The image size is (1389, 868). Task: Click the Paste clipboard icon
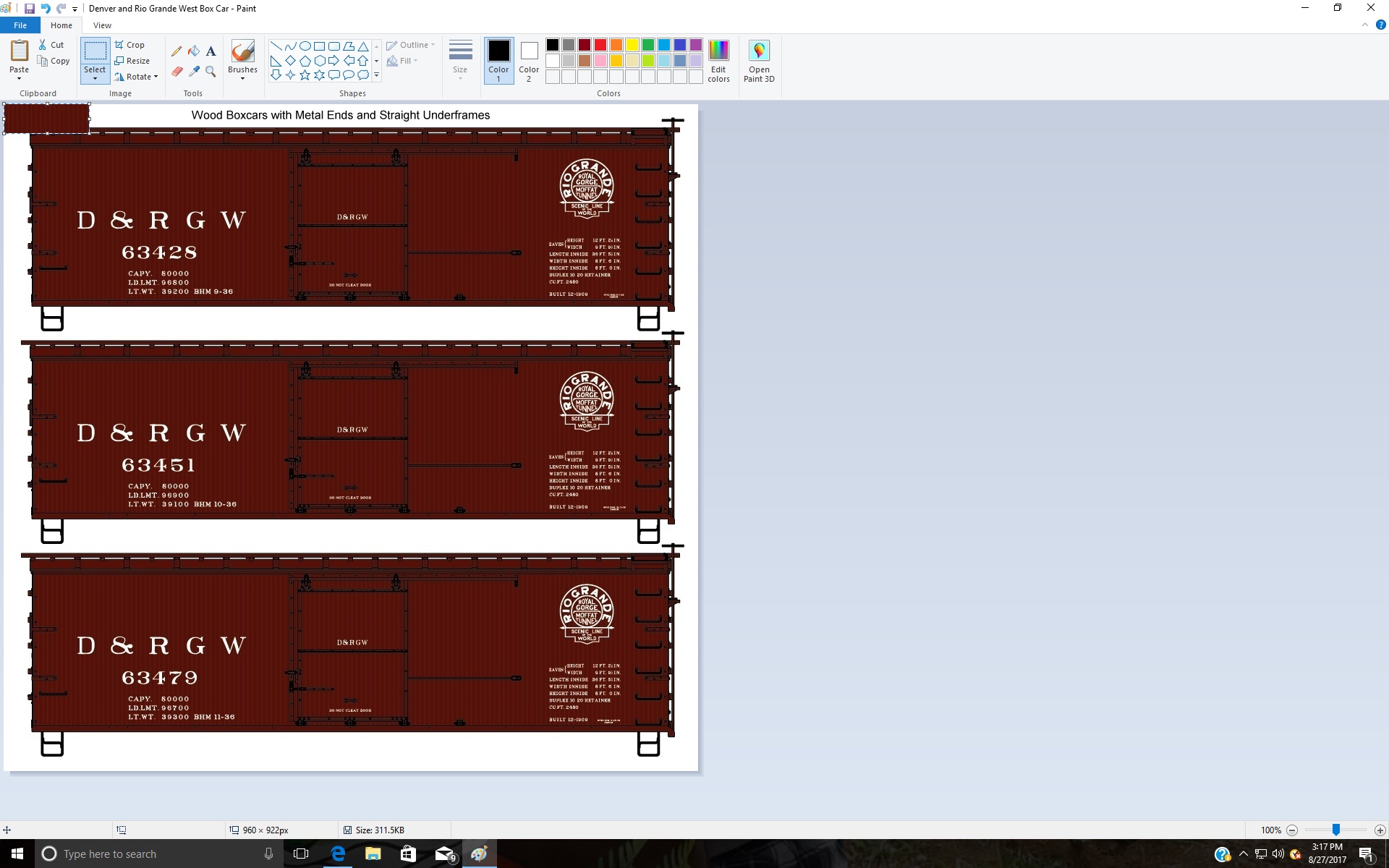(x=20, y=51)
